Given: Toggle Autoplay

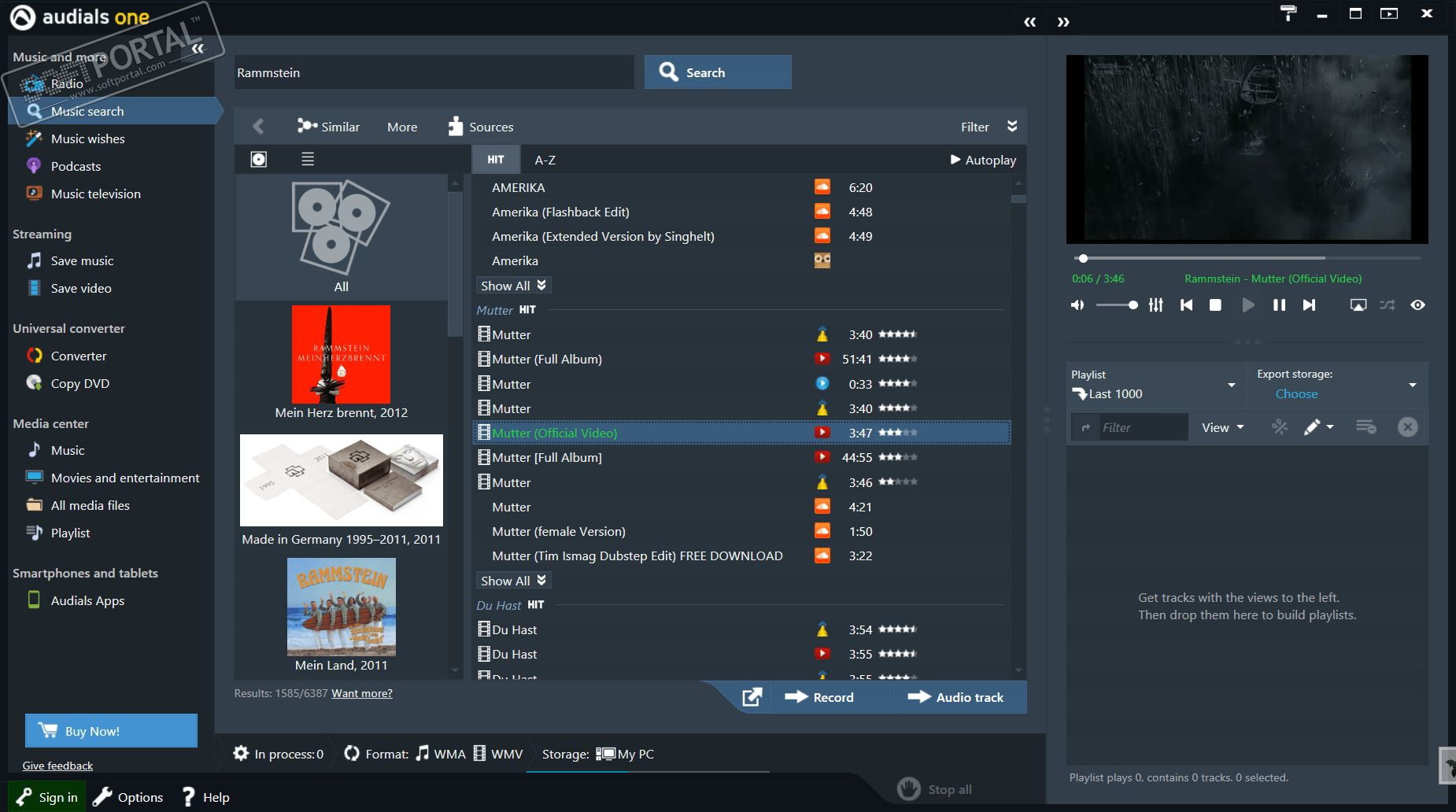Looking at the screenshot, I should (x=983, y=160).
